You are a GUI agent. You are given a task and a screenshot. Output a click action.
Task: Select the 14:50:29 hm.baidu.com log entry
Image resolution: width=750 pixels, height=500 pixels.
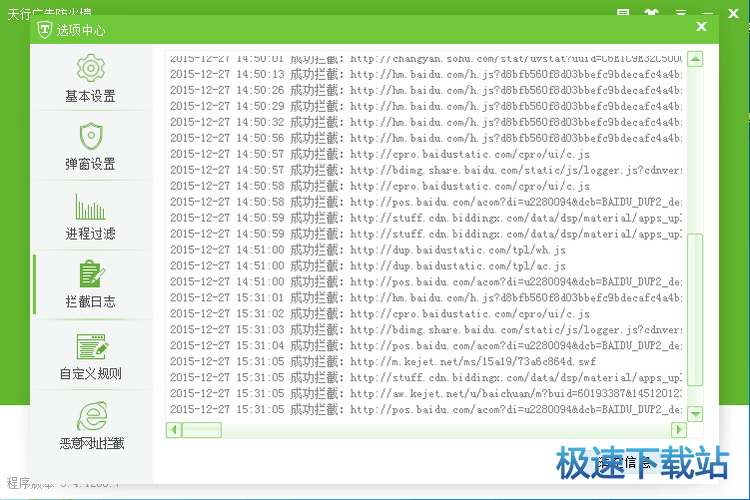tap(426, 106)
